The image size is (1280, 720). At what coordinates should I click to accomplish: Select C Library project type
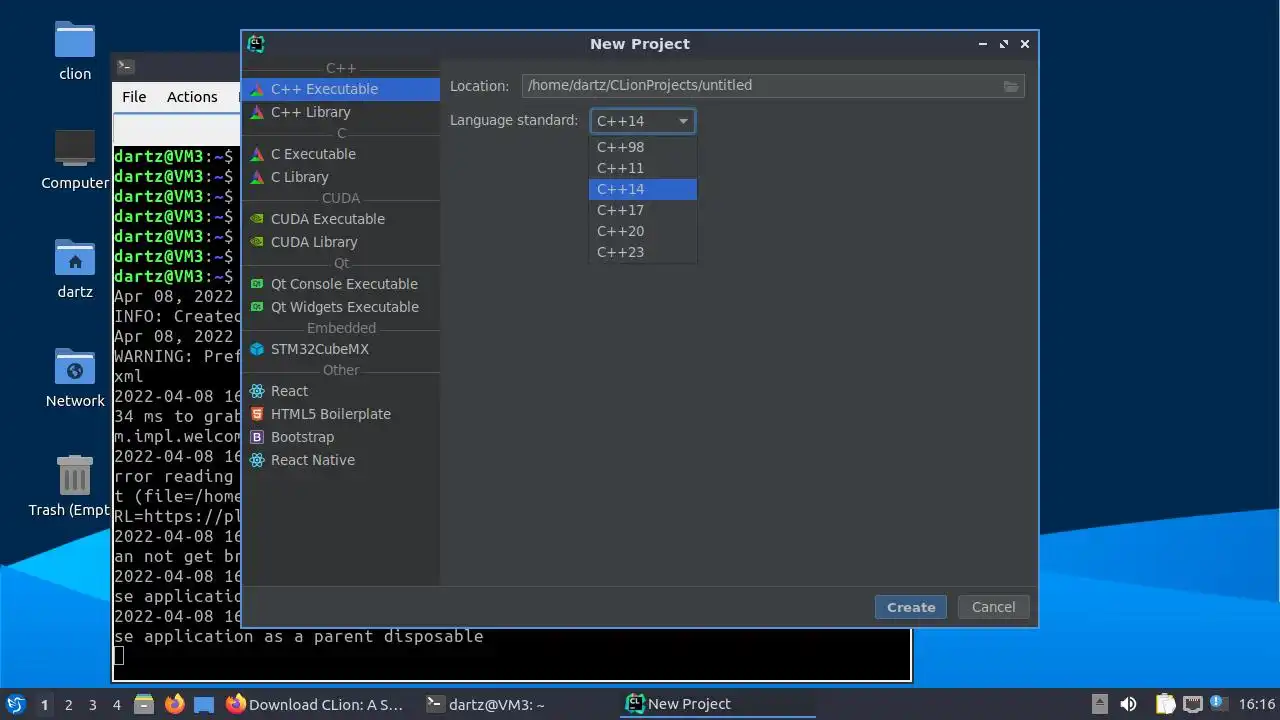[340, 177]
